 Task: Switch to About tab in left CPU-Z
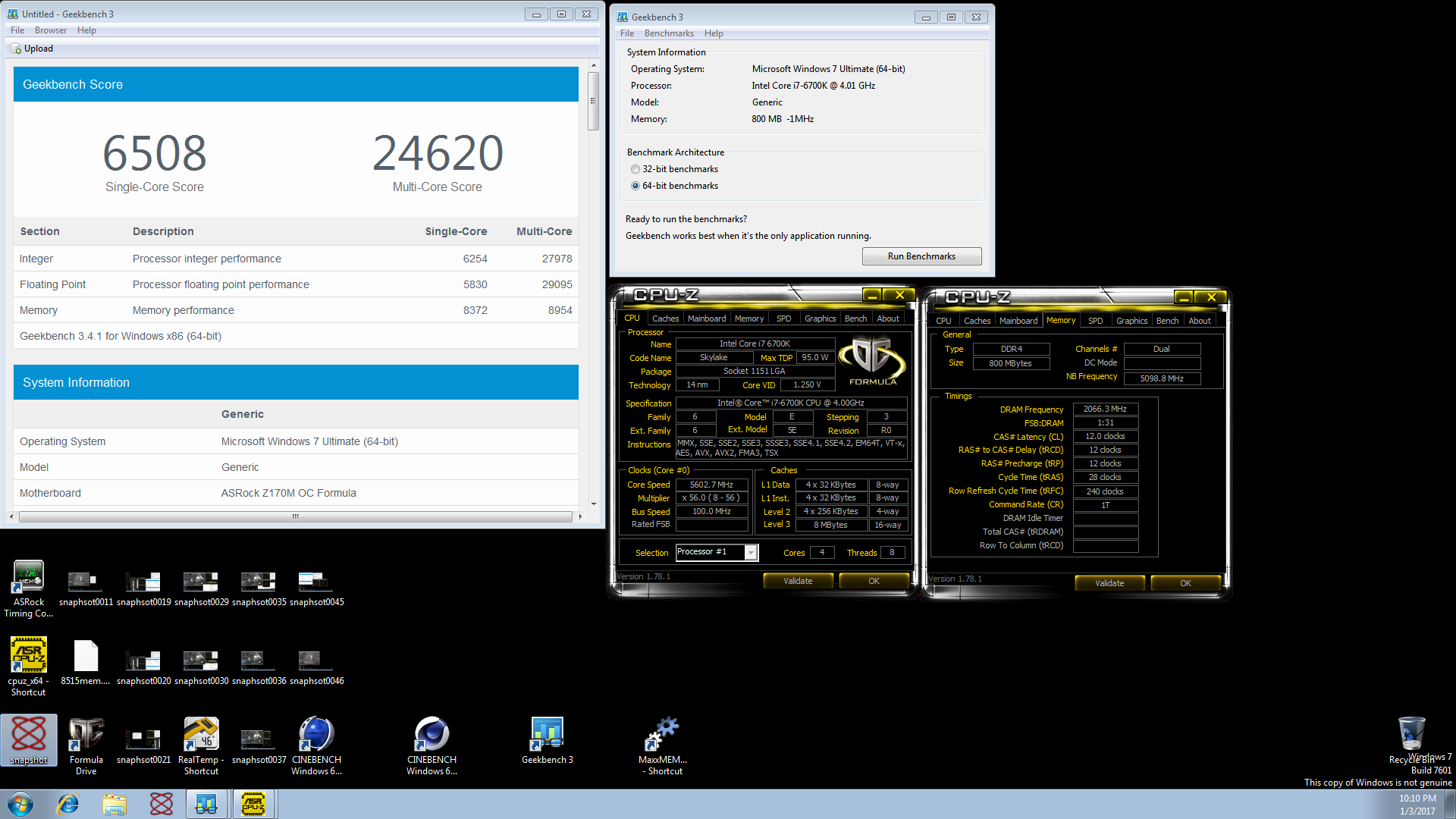(x=888, y=318)
